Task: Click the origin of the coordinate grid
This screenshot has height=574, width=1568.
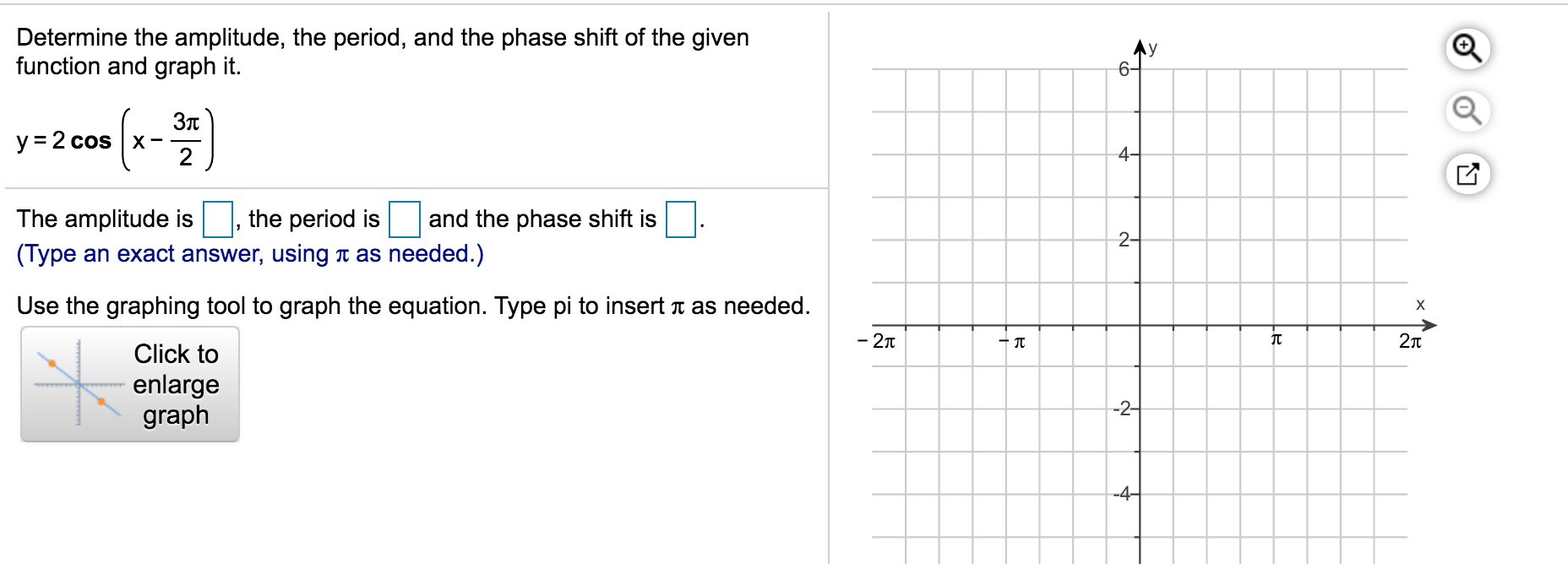Action: click(1141, 325)
